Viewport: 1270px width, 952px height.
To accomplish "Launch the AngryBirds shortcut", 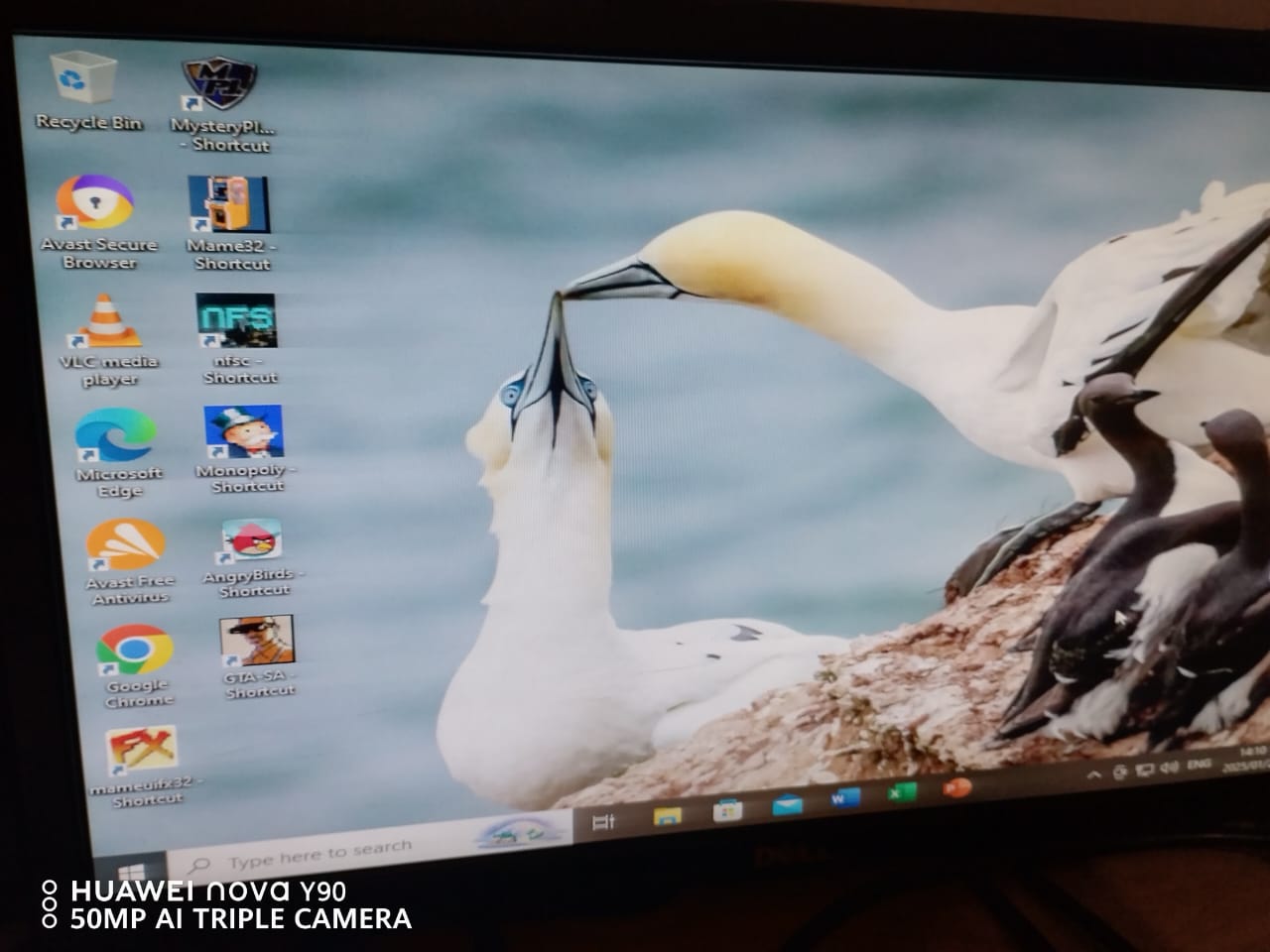I will (x=252, y=541).
